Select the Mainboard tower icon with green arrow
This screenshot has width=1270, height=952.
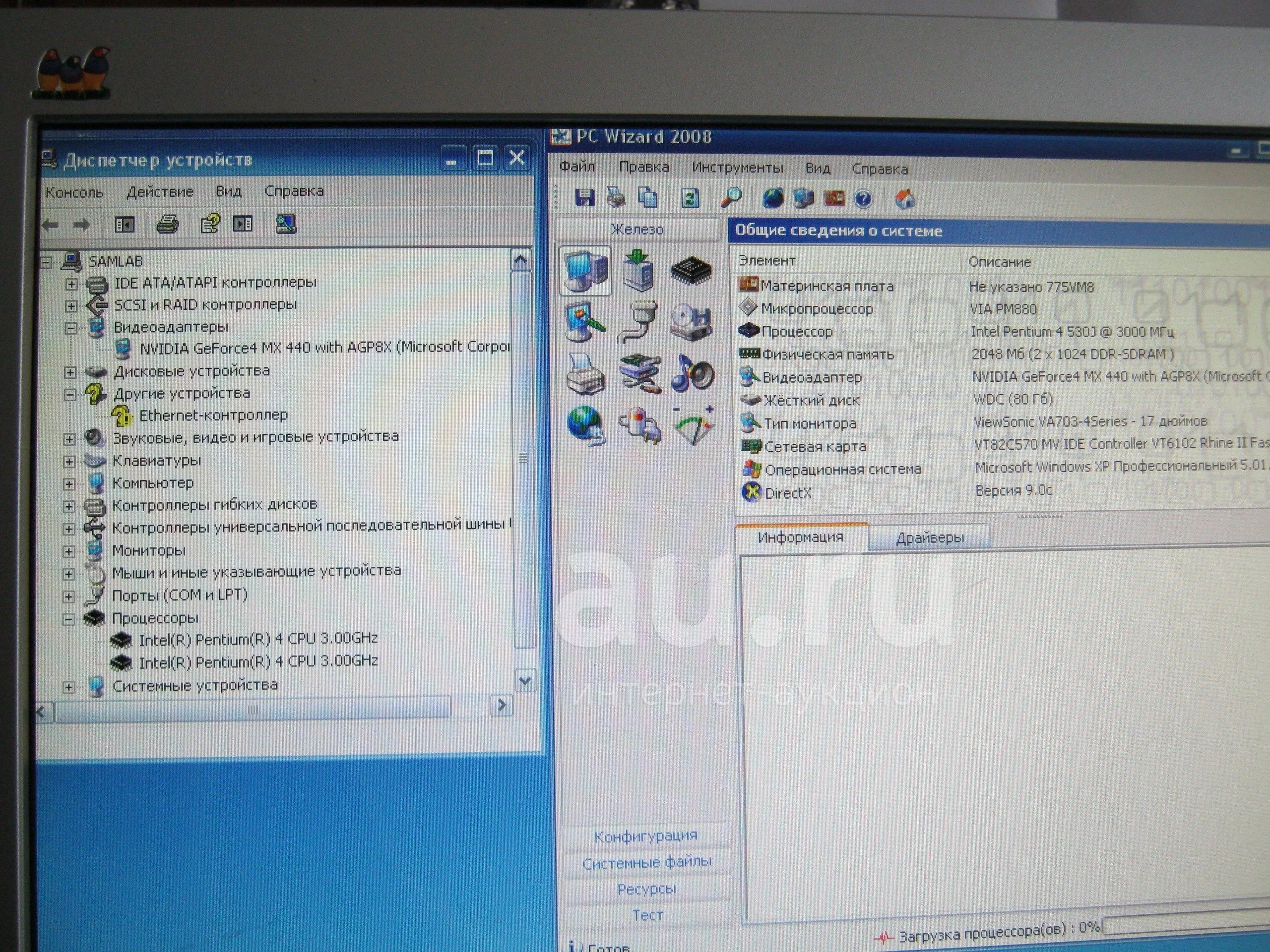[639, 270]
